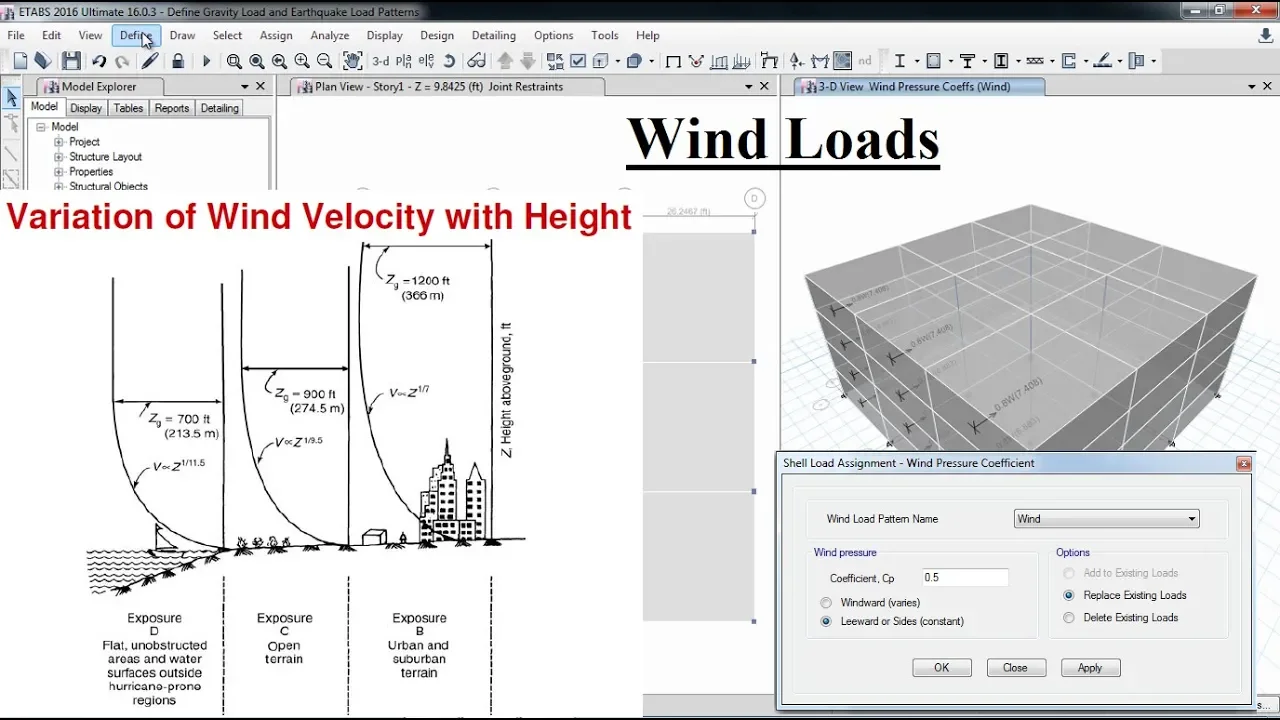This screenshot has height=720, width=1280.
Task: Click the download arrow icon at top right
Action: click(x=1265, y=36)
